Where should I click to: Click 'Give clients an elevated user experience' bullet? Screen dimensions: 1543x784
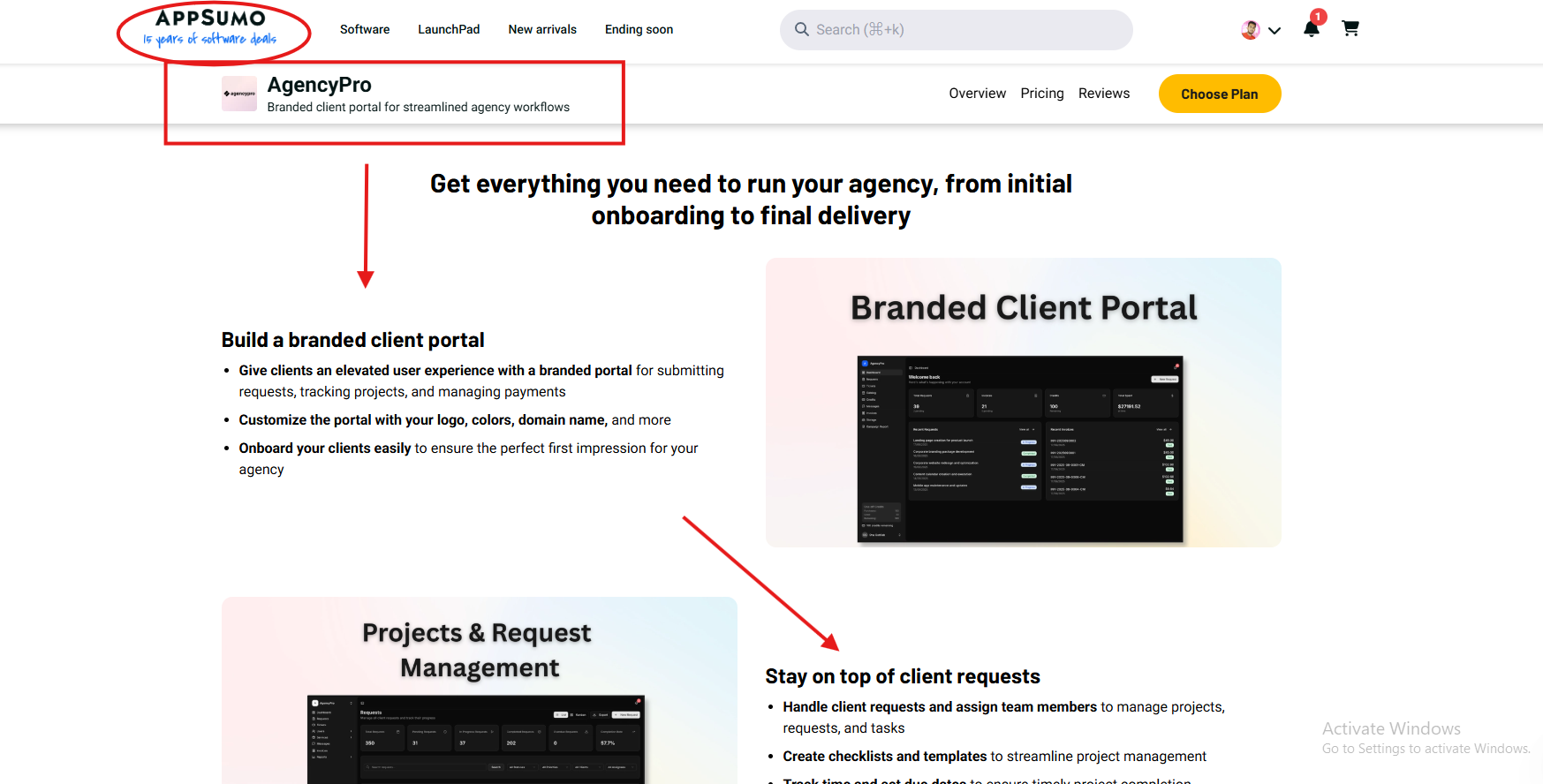481,381
